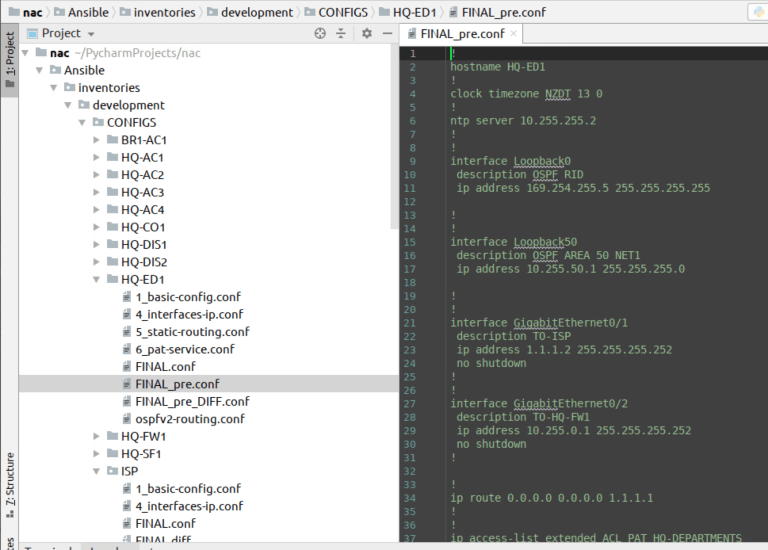Click FINAL_pre.conf in the breadcrumb bar

point(497,12)
